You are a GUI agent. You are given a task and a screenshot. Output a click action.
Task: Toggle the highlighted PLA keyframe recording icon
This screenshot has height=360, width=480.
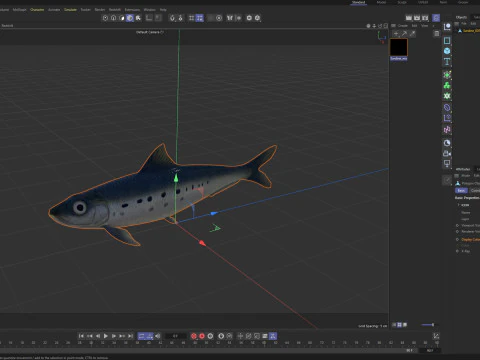tap(273, 336)
